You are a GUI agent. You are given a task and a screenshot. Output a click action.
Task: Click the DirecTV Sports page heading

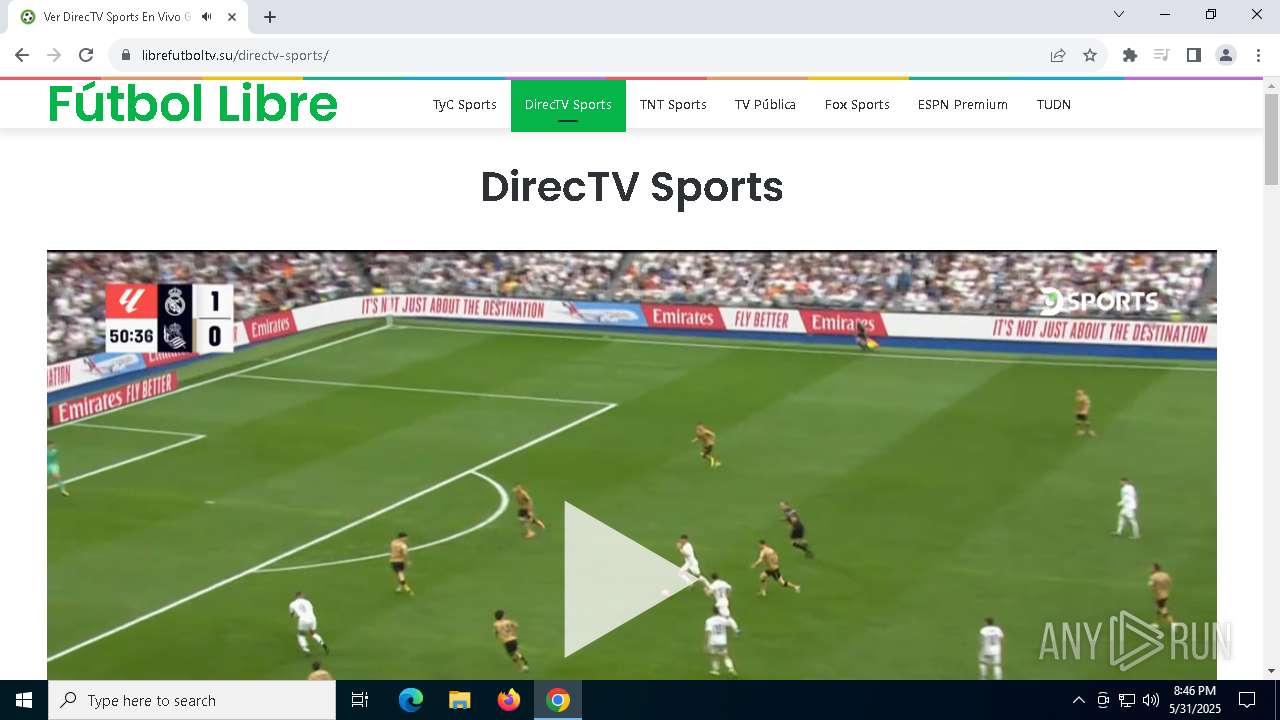click(x=632, y=187)
